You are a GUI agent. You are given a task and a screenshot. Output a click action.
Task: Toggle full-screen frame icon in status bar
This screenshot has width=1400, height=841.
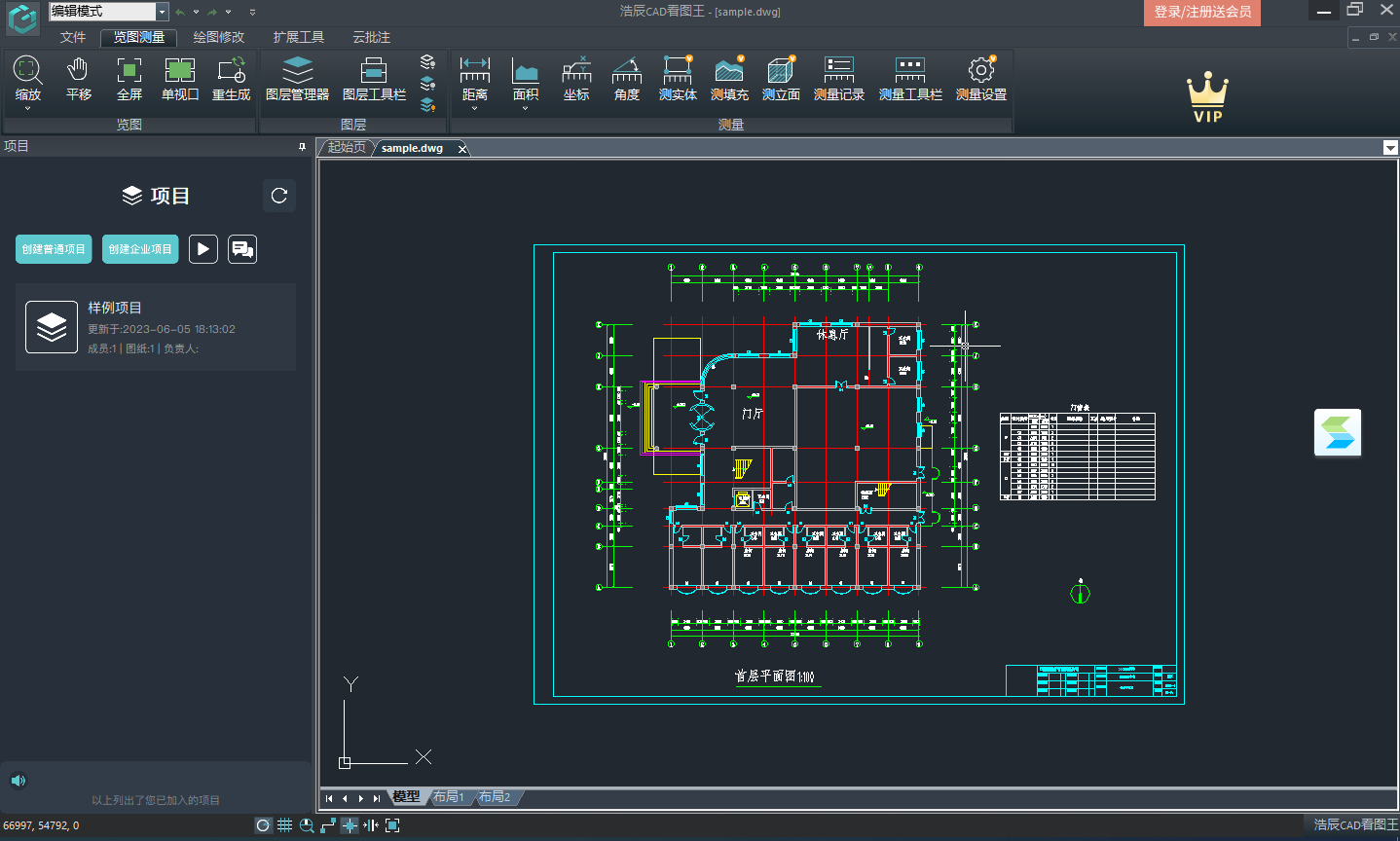pyautogui.click(x=392, y=825)
